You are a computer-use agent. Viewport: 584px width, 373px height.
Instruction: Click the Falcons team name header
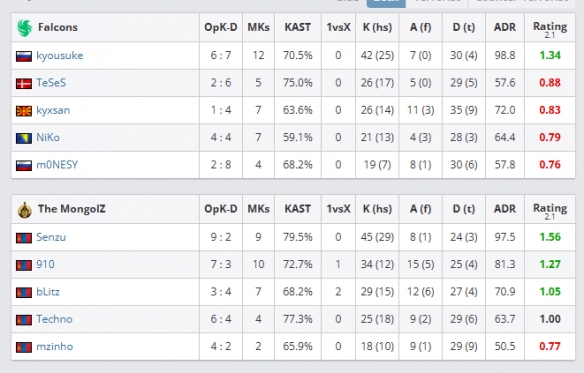click(58, 27)
